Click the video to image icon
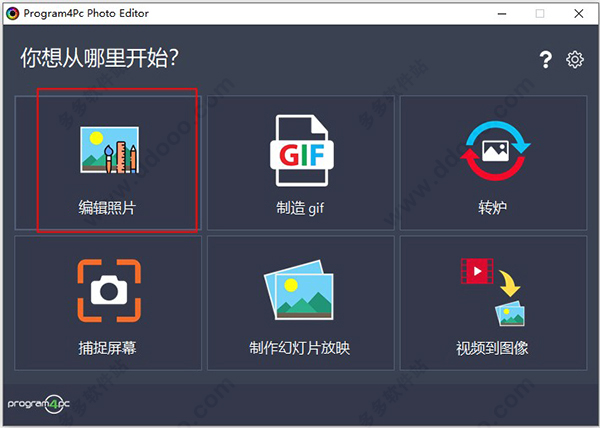Image resolution: width=600 pixels, height=428 pixels. tap(493, 292)
